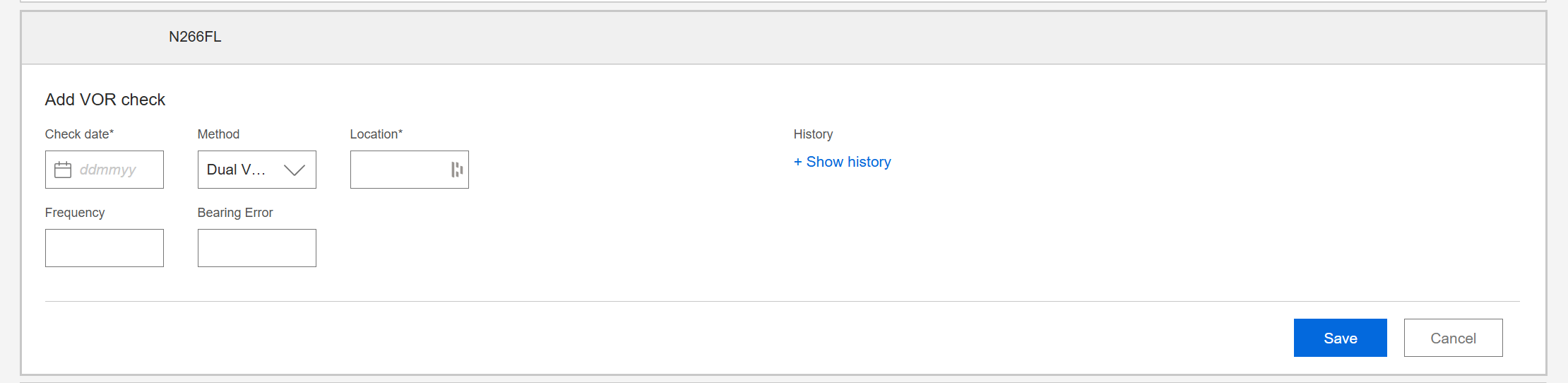Screen dimensions: 1568x383
Task: Focus the Frequency input field
Action: [105, 248]
